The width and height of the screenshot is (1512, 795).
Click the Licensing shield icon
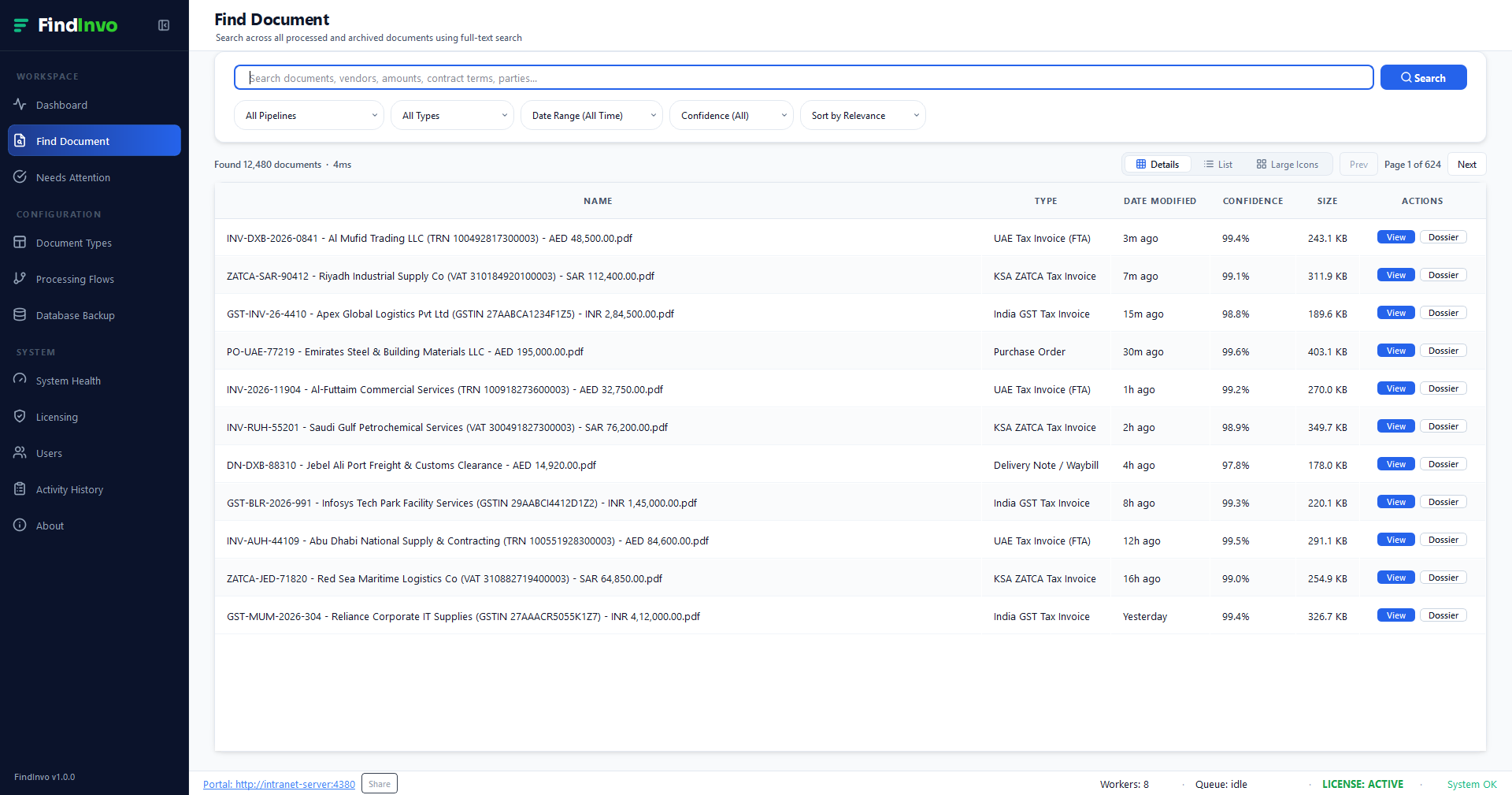pyautogui.click(x=20, y=416)
